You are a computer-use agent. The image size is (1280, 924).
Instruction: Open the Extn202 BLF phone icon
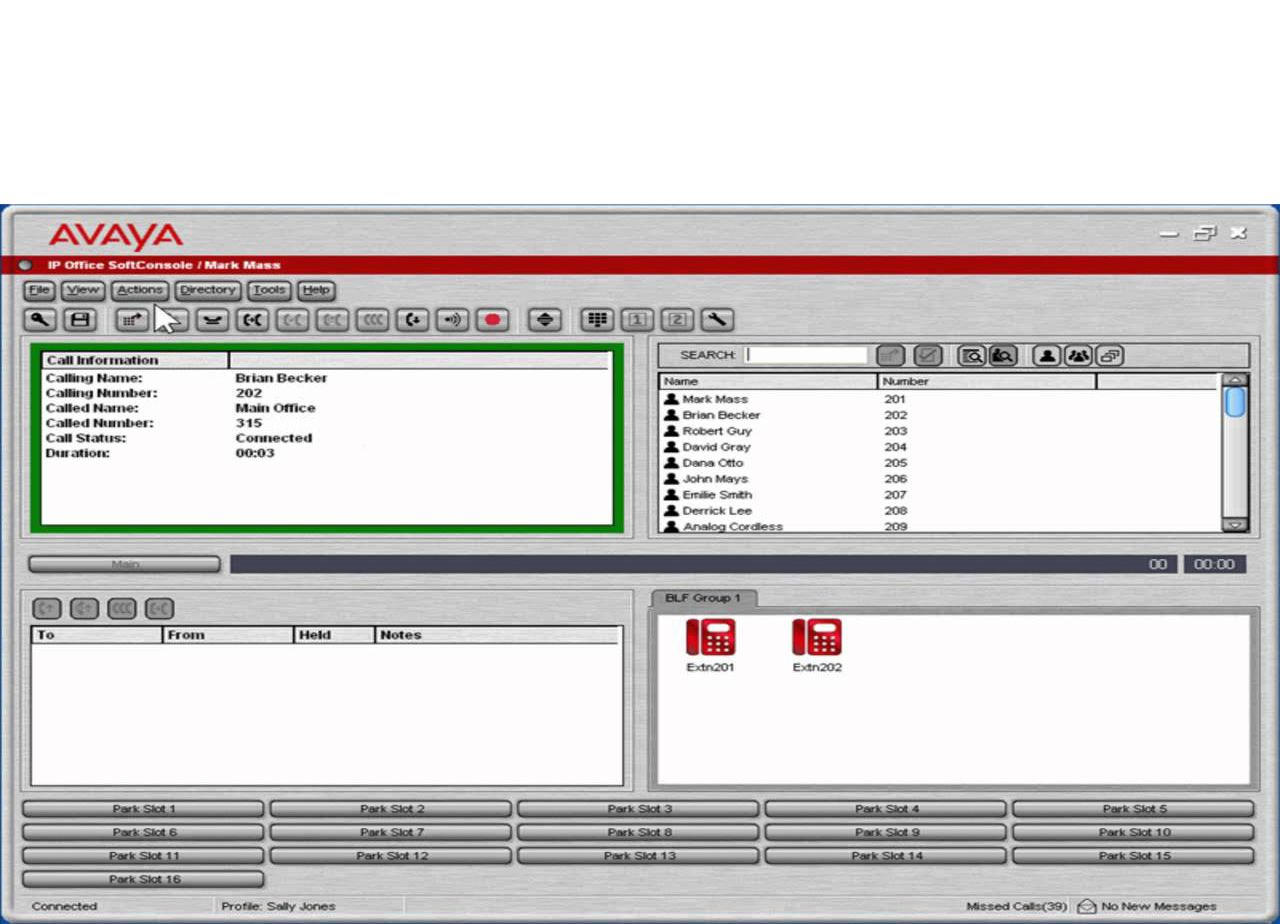(817, 638)
